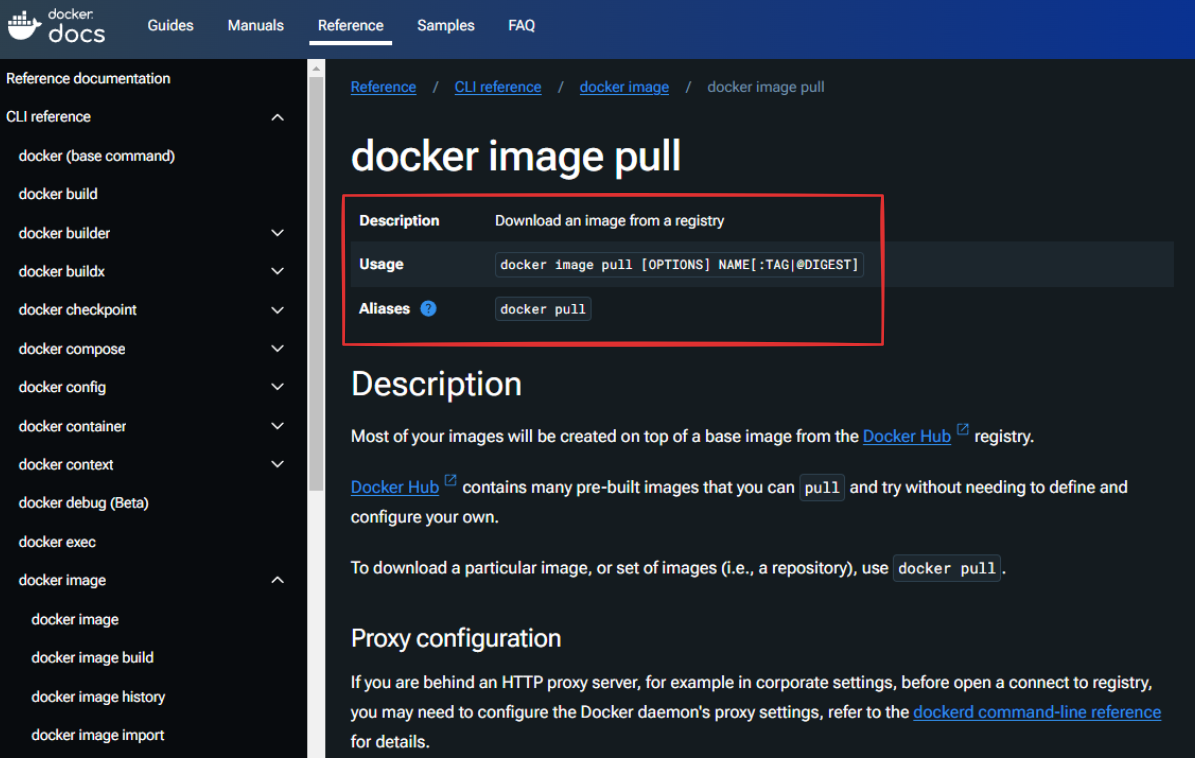Click the inline 'pull' code snippet
This screenshot has height=758, width=1195.
point(822,488)
